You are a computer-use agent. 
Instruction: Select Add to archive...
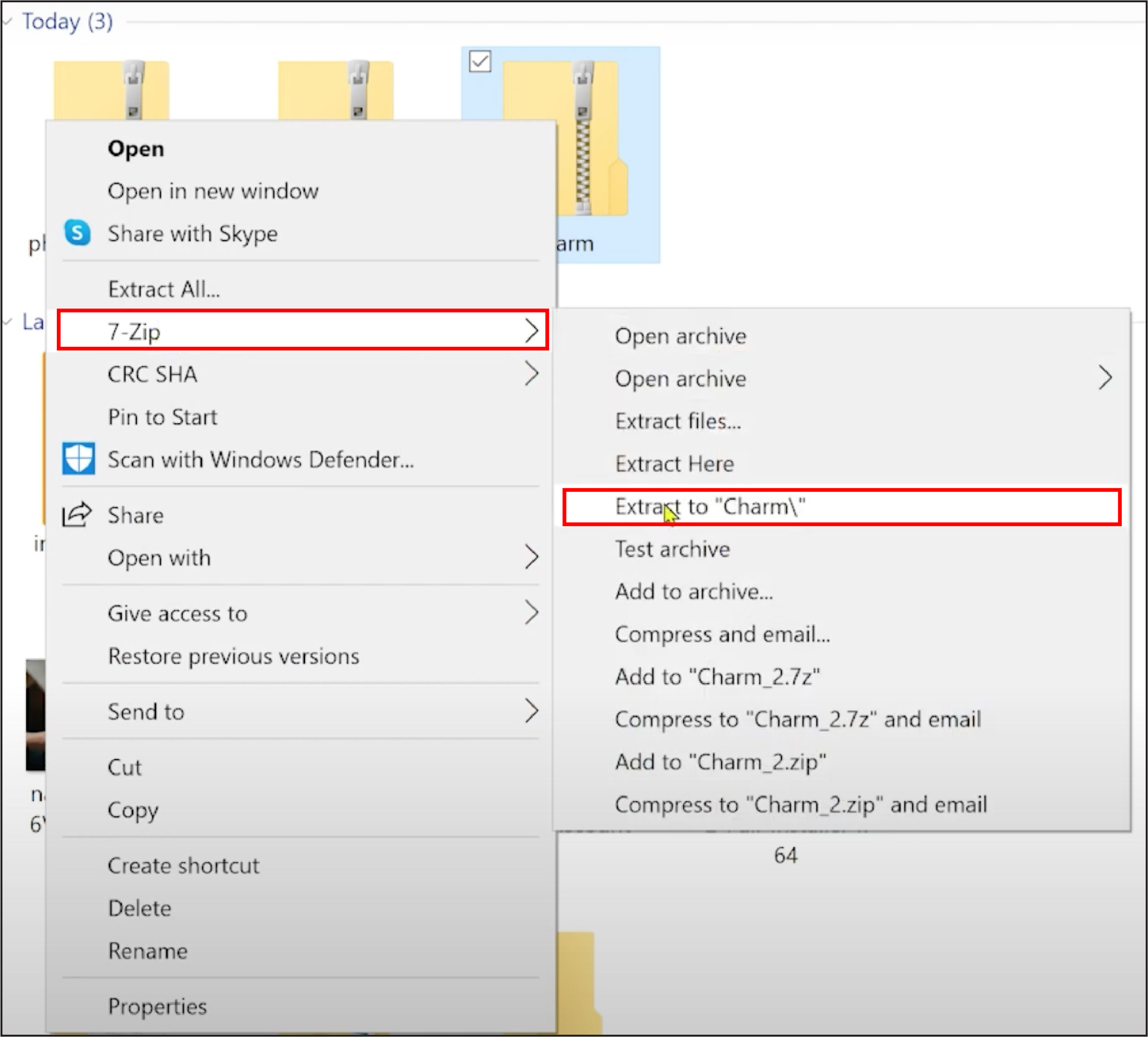tap(842, 592)
